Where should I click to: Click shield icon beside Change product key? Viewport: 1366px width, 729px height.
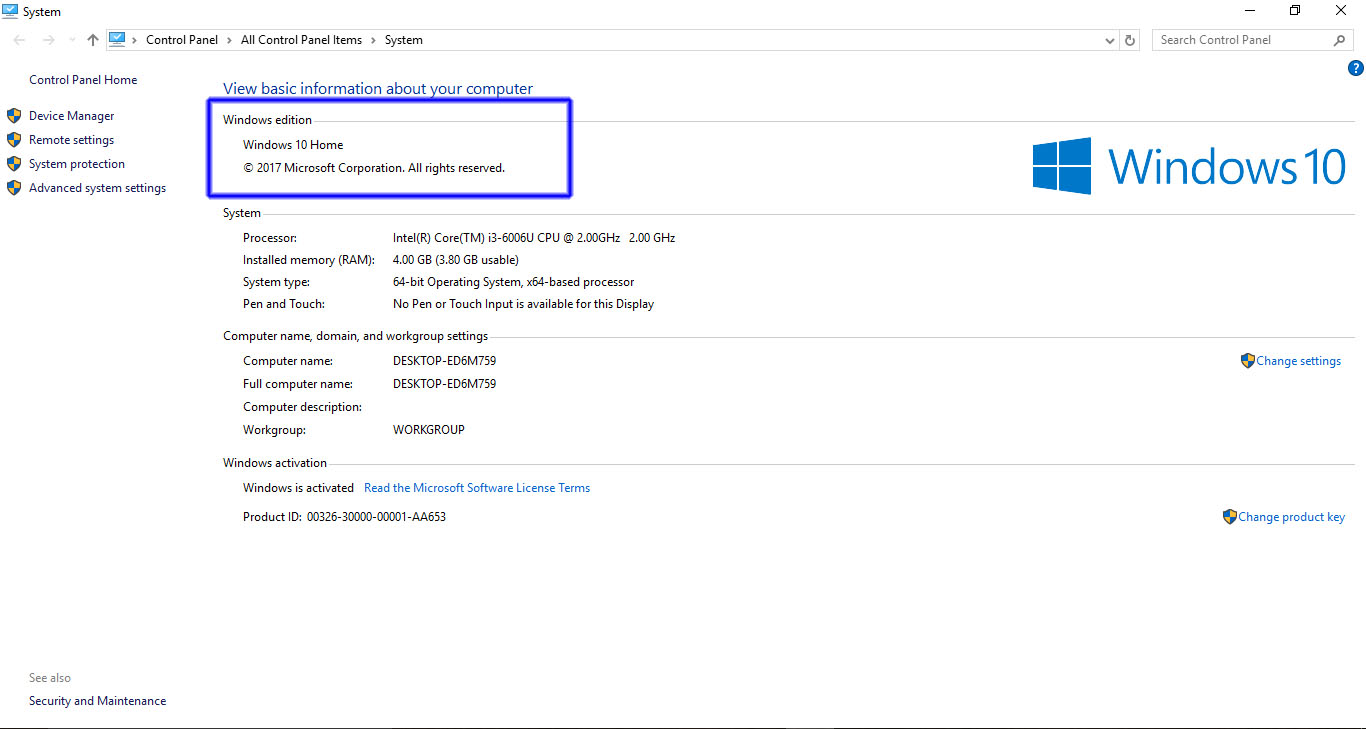click(x=1230, y=517)
